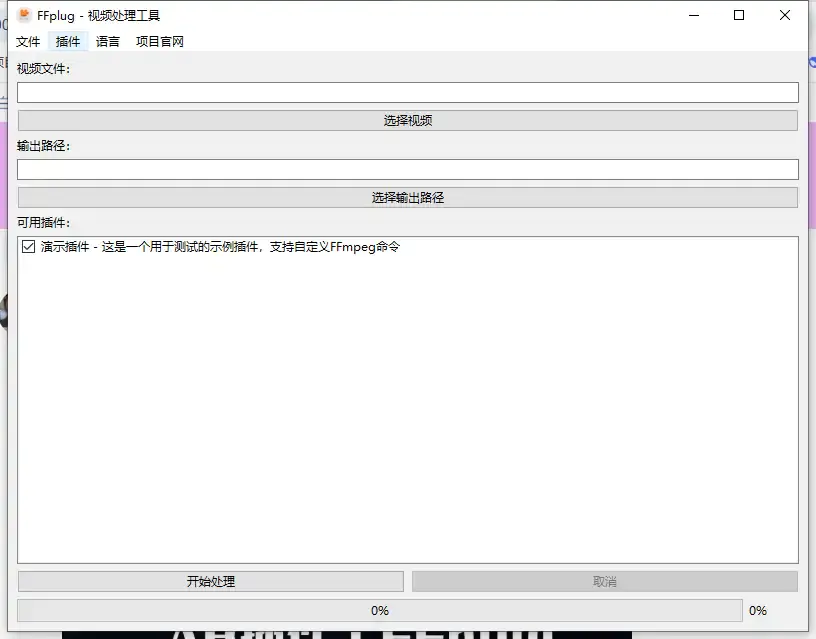Minimize the FFplug window
This screenshot has height=639, width=816.
[x=693, y=15]
